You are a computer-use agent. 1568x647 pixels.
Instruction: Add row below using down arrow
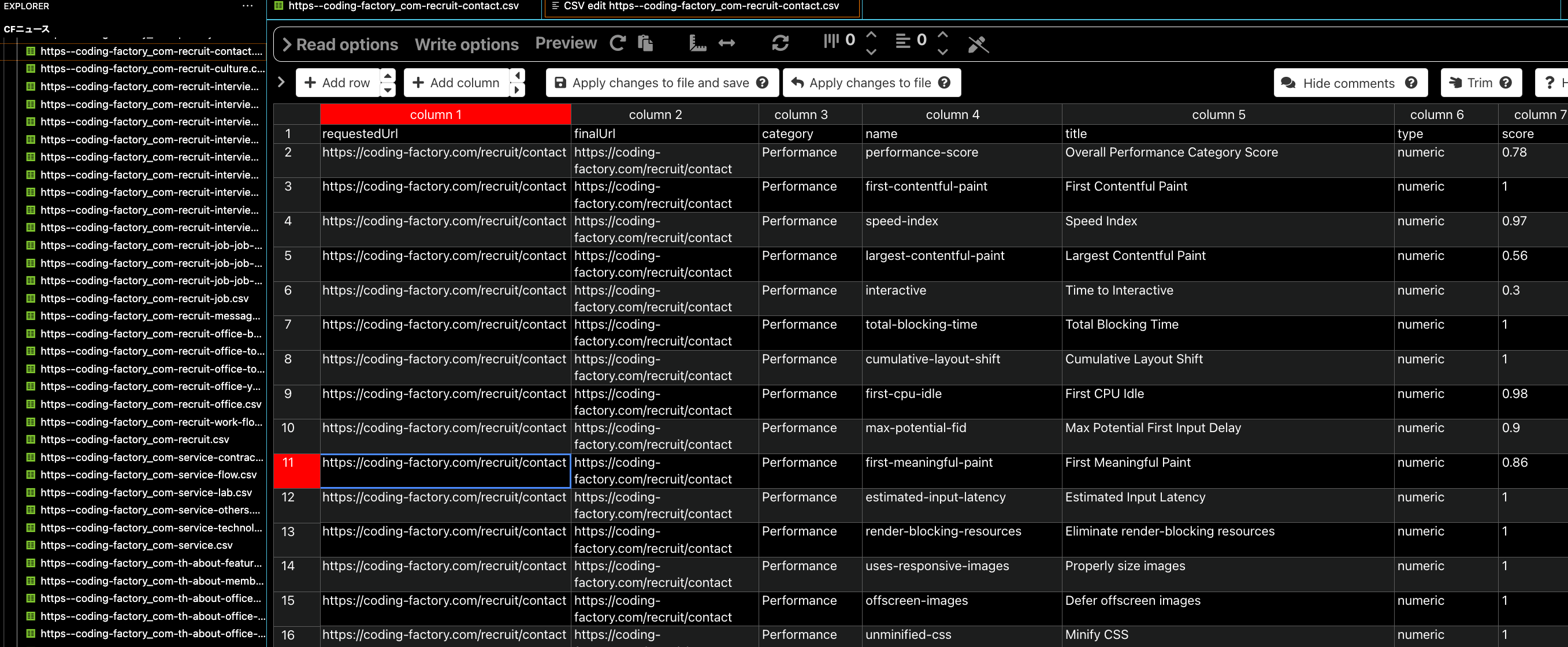[x=388, y=90]
